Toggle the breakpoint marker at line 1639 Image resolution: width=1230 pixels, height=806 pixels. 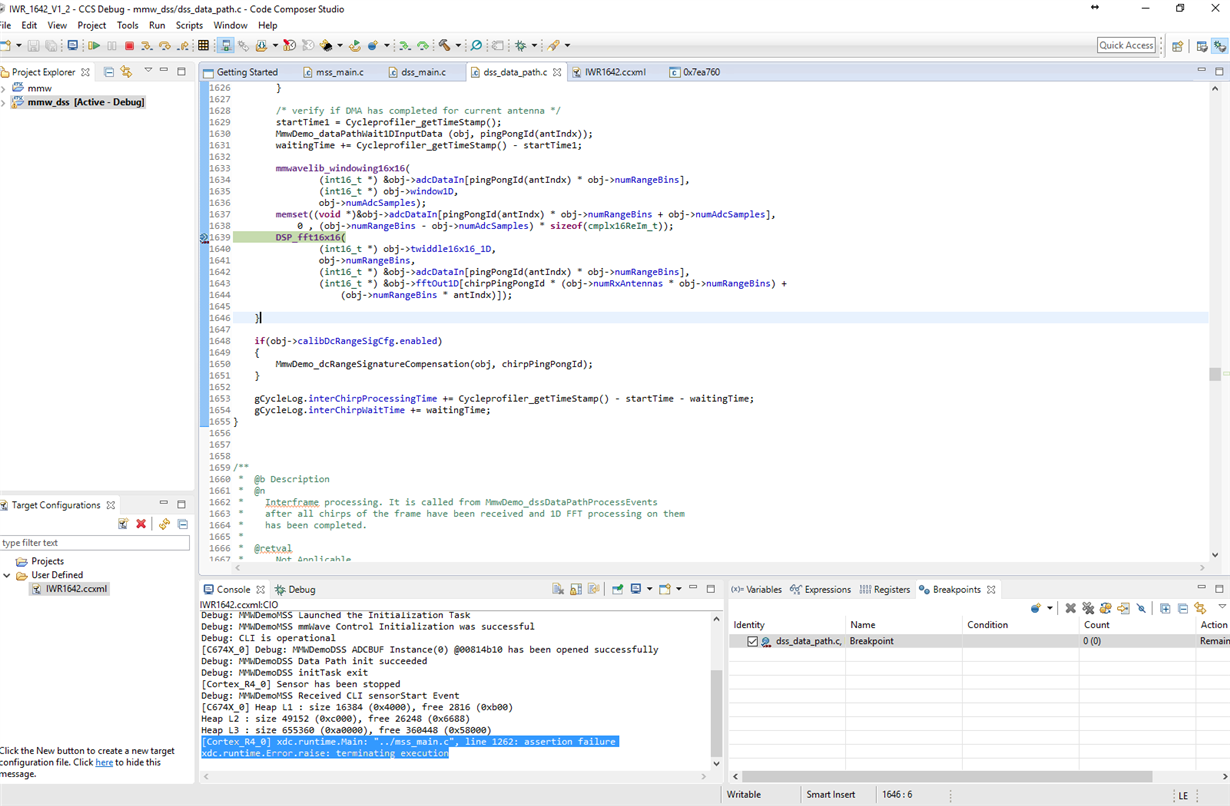click(204, 238)
